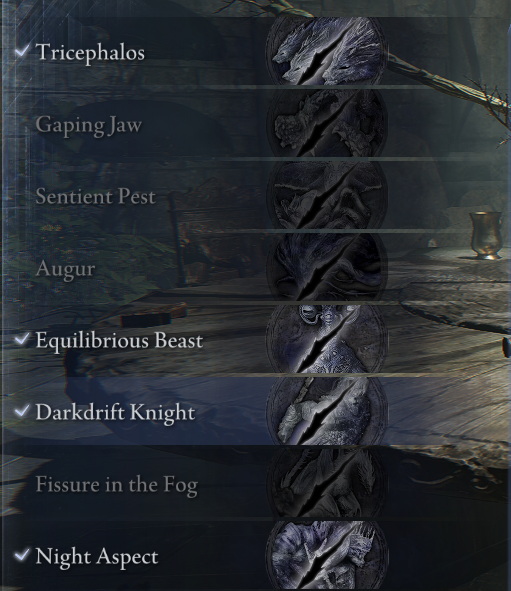Click the Equilibrious Beast boss emblem
Image resolution: width=511 pixels, height=591 pixels.
tap(326, 339)
